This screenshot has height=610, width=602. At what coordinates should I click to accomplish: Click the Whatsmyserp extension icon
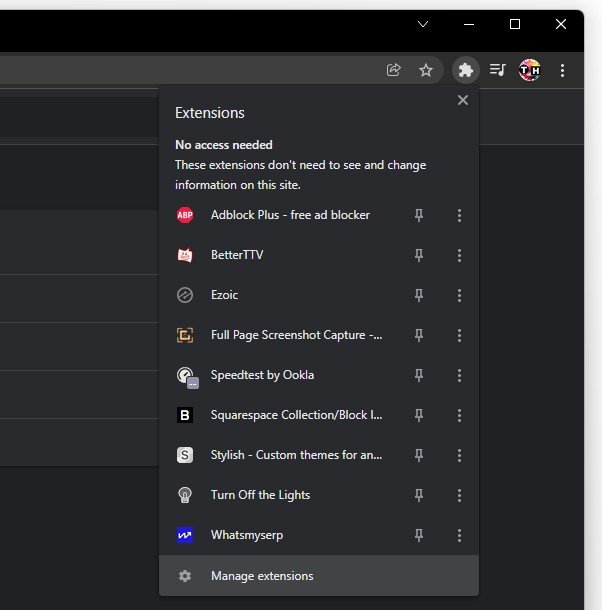[185, 535]
